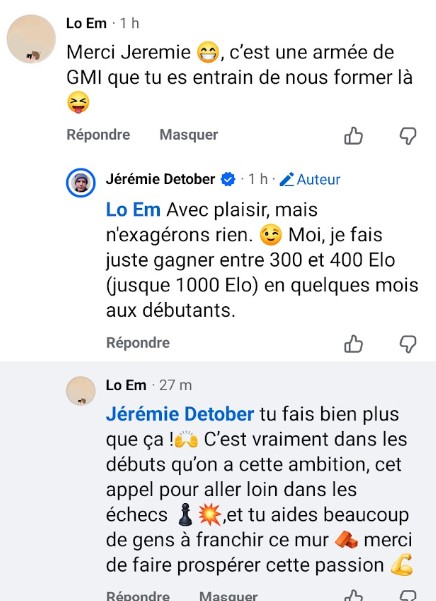This screenshot has width=436, height=601.
Task: Click the blue Jérémie Detober mention in last reply
Action: 180,414
